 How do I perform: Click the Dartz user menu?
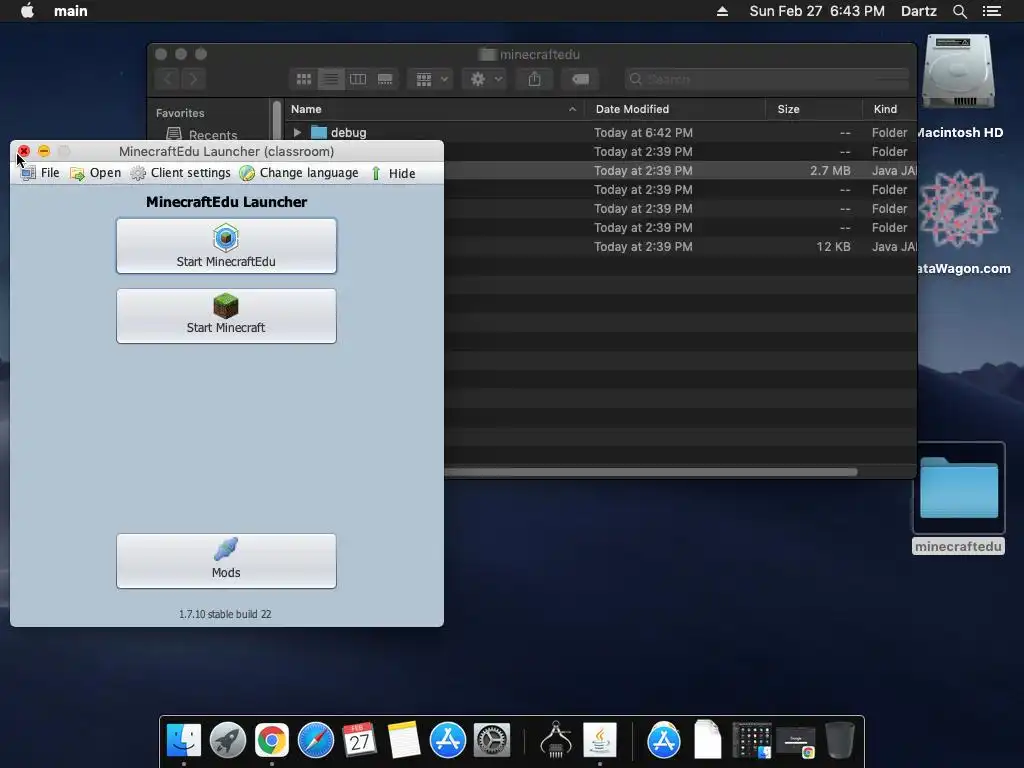click(919, 11)
